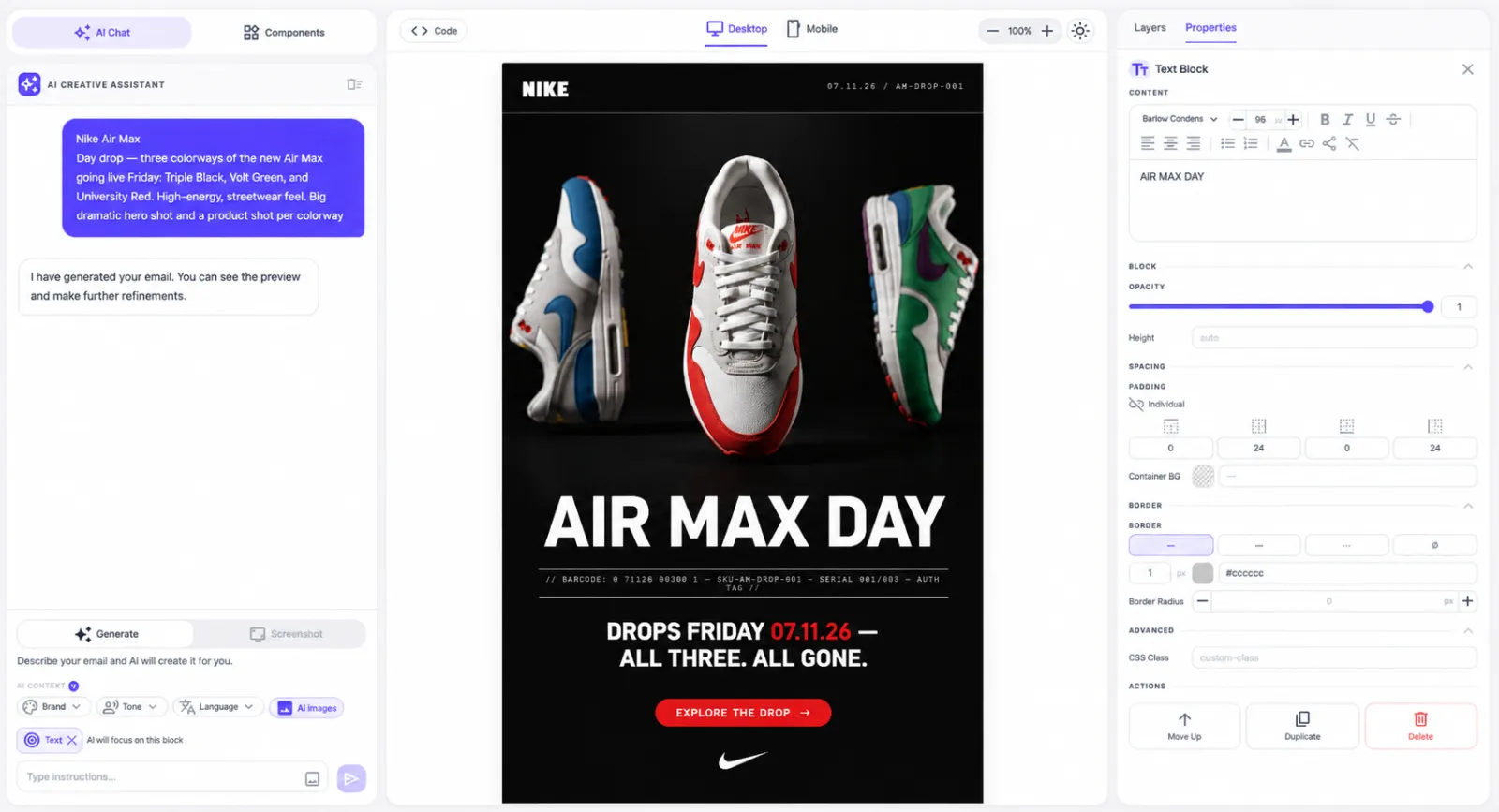Apply underline formatting to text
This screenshot has height=812, width=1499.
(x=1370, y=120)
